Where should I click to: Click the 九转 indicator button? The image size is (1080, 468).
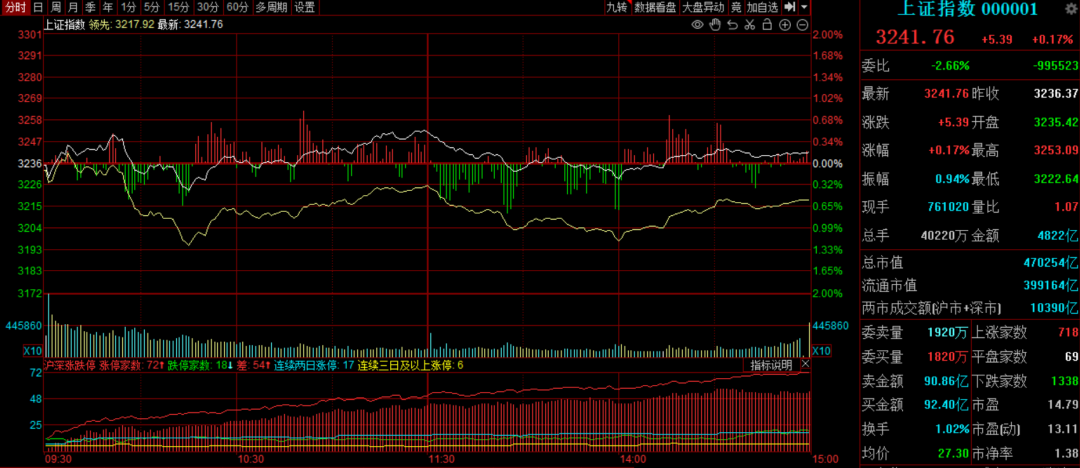pyautogui.click(x=616, y=8)
